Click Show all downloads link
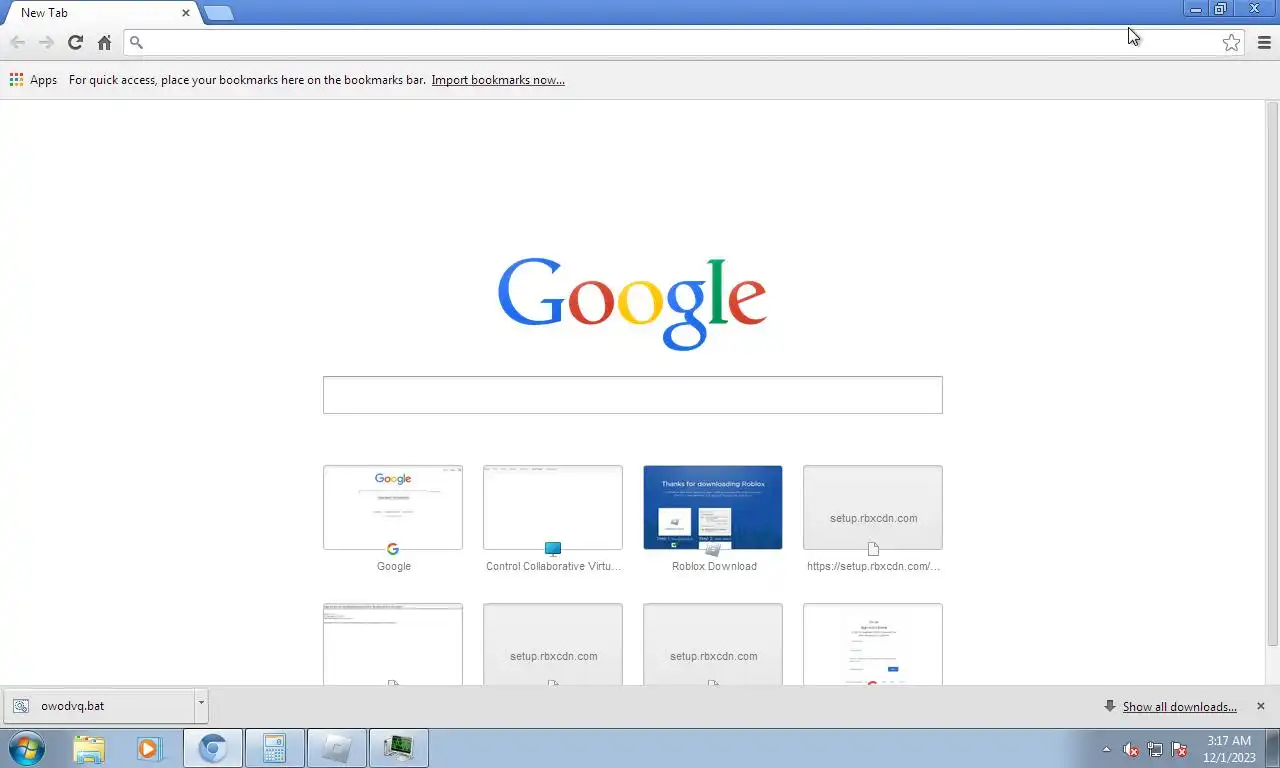Viewport: 1280px width, 768px height. click(x=1179, y=707)
